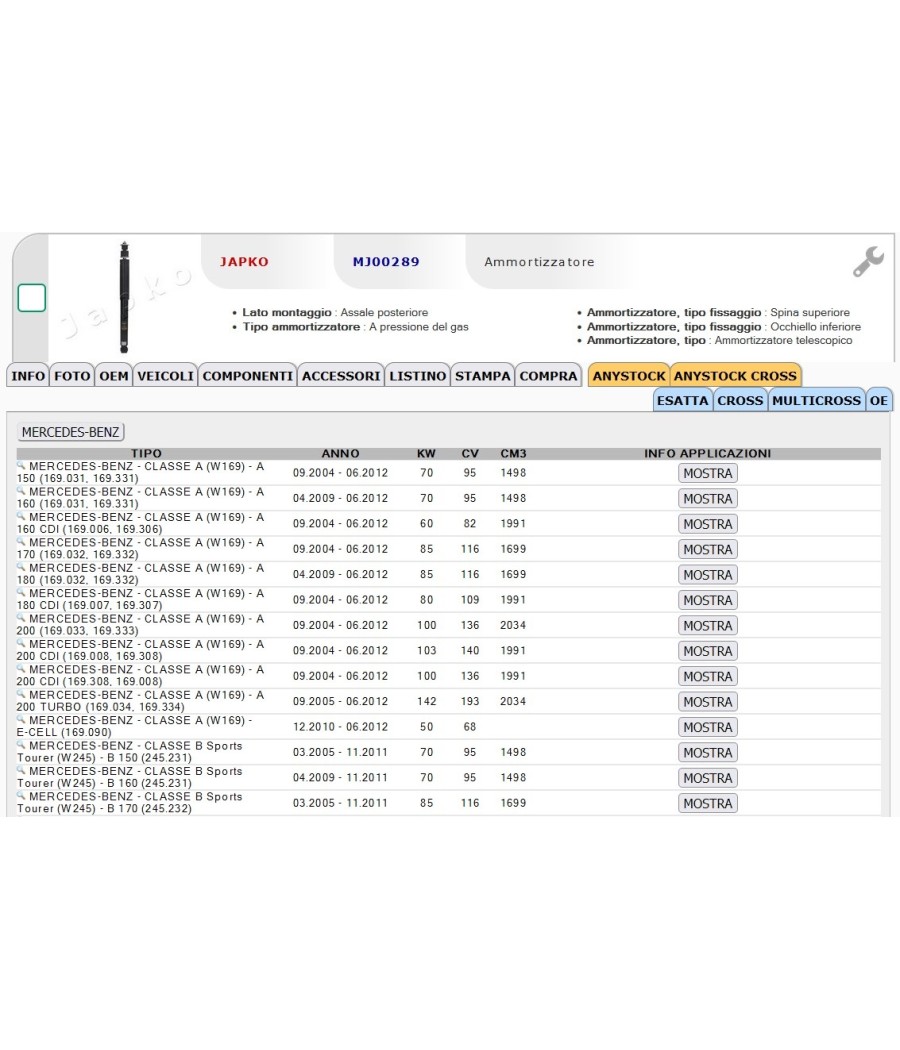This screenshot has height=1050, width=900.
Task: Click the JAPKO brand name
Action: tap(244, 262)
